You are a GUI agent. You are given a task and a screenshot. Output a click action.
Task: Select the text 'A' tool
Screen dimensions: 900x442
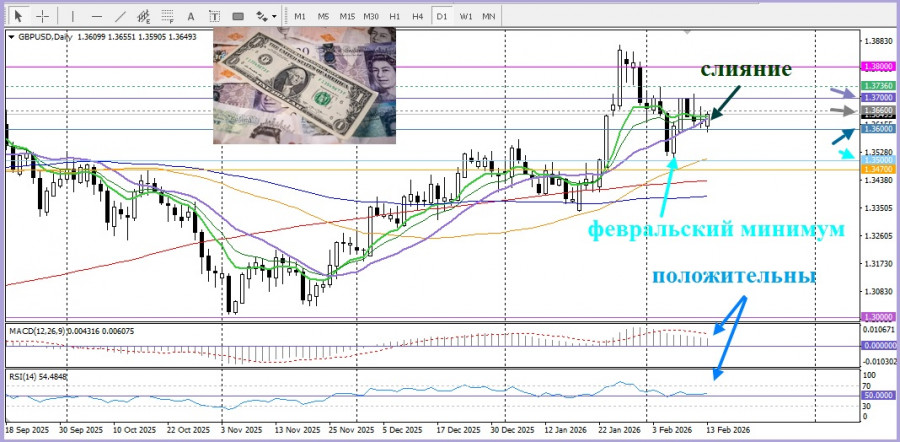coord(191,16)
